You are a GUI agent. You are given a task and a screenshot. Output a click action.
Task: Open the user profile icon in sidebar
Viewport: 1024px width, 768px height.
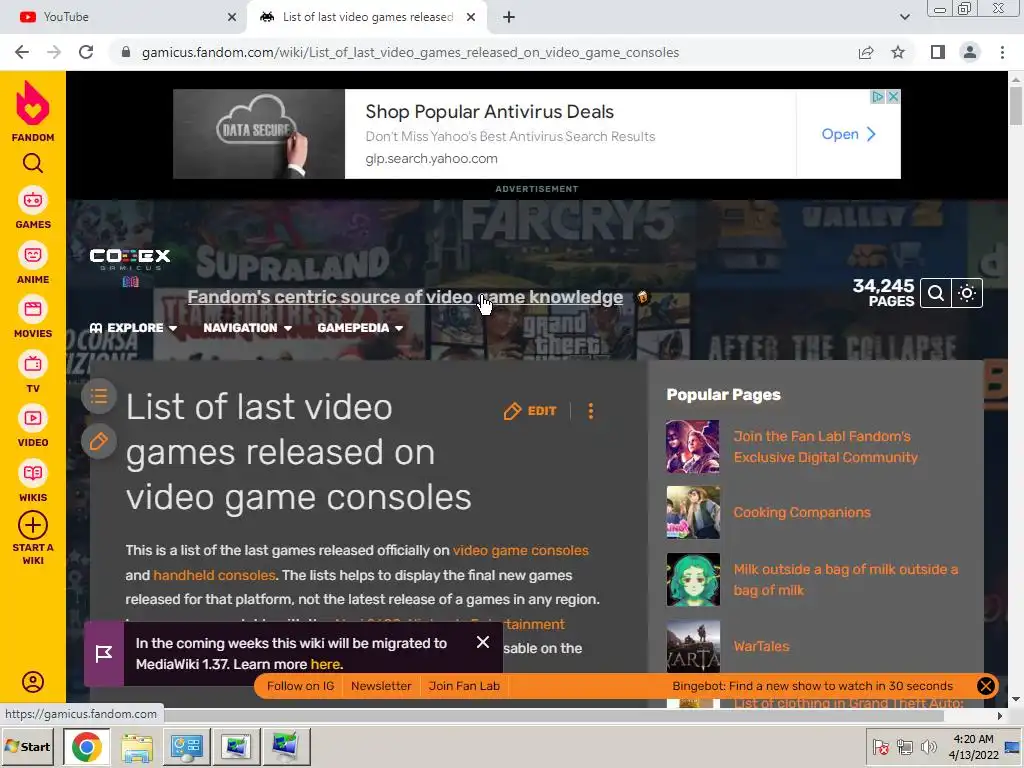[x=33, y=682]
